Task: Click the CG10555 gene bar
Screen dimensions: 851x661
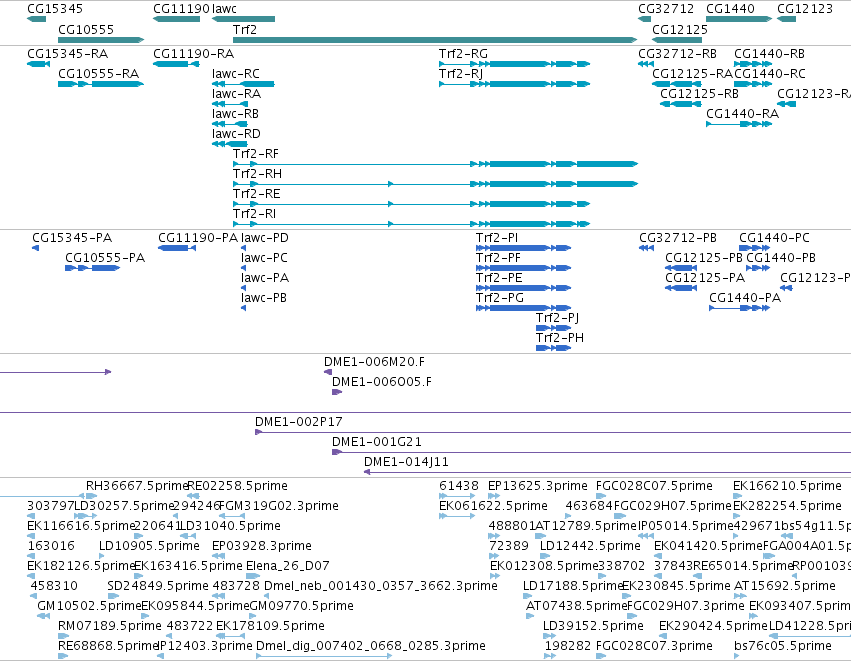Action: pyautogui.click(x=101, y=40)
